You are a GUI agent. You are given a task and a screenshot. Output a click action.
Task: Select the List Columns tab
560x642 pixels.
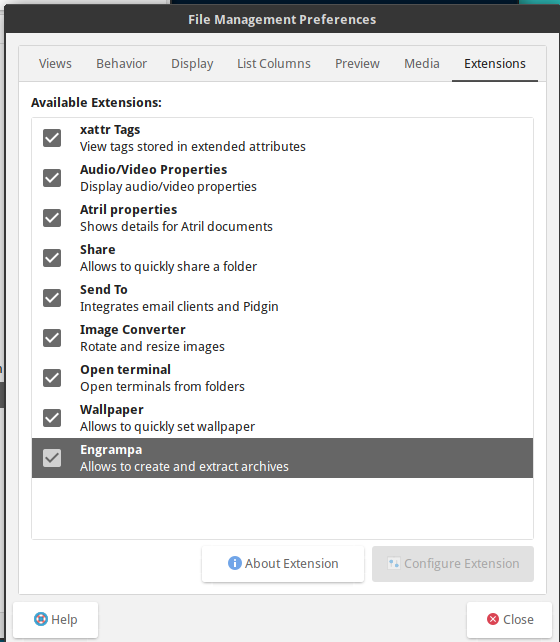pyautogui.click(x=274, y=63)
